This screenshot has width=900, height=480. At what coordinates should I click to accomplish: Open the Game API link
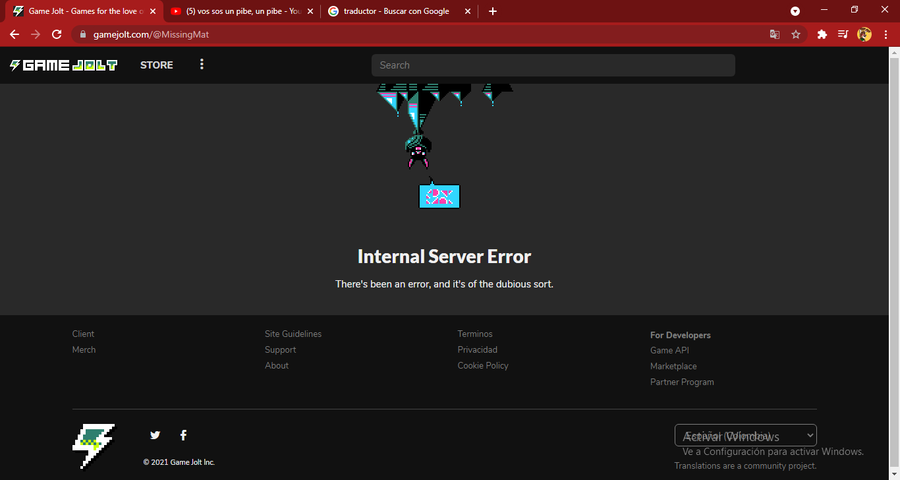click(669, 350)
